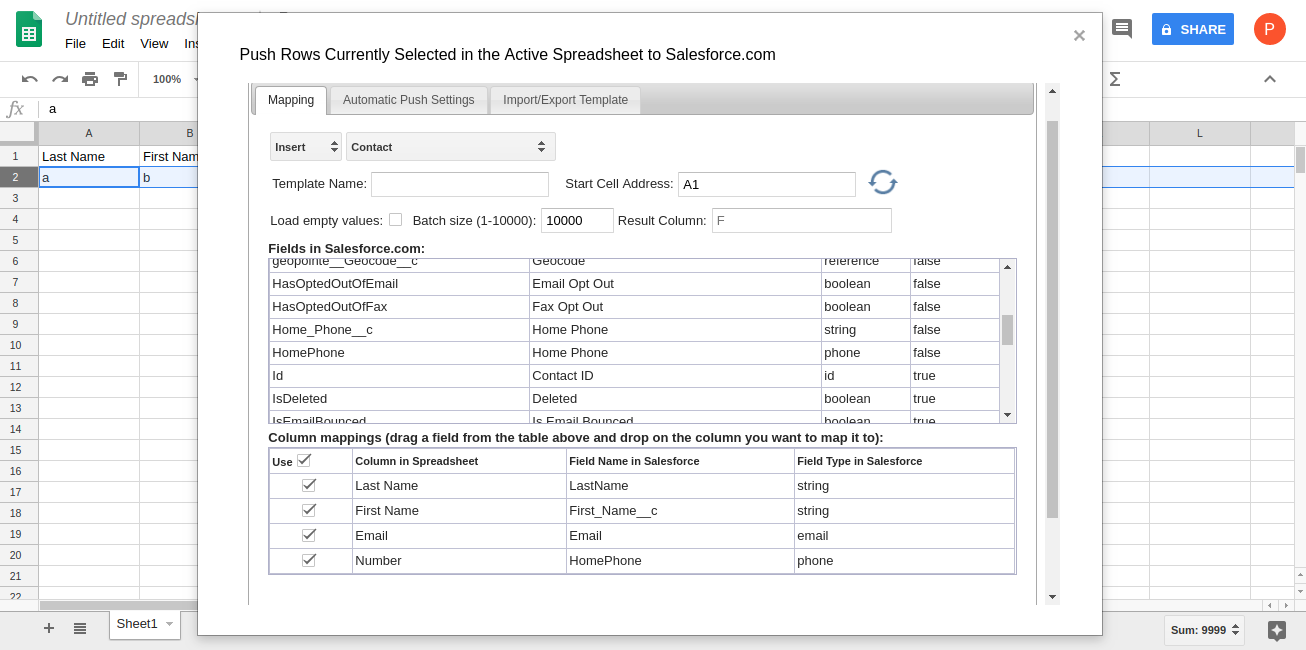This screenshot has height=650, width=1306.
Task: Open the Insert operation dropdown
Action: click(306, 147)
